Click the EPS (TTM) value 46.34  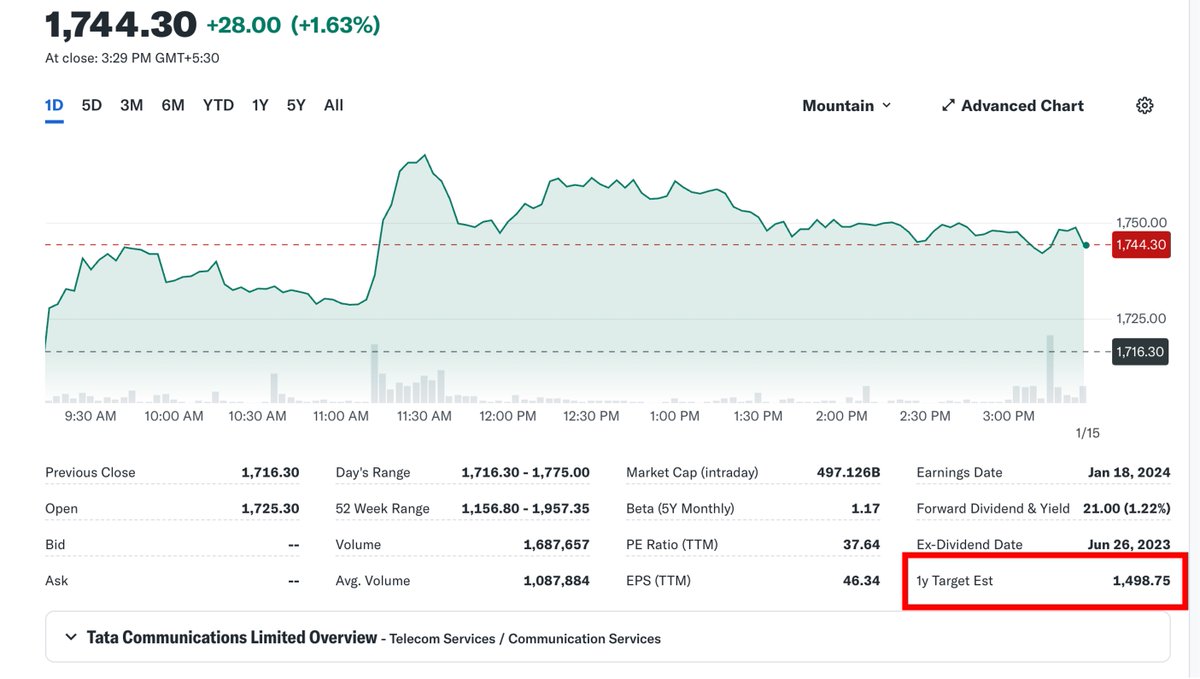(862, 580)
